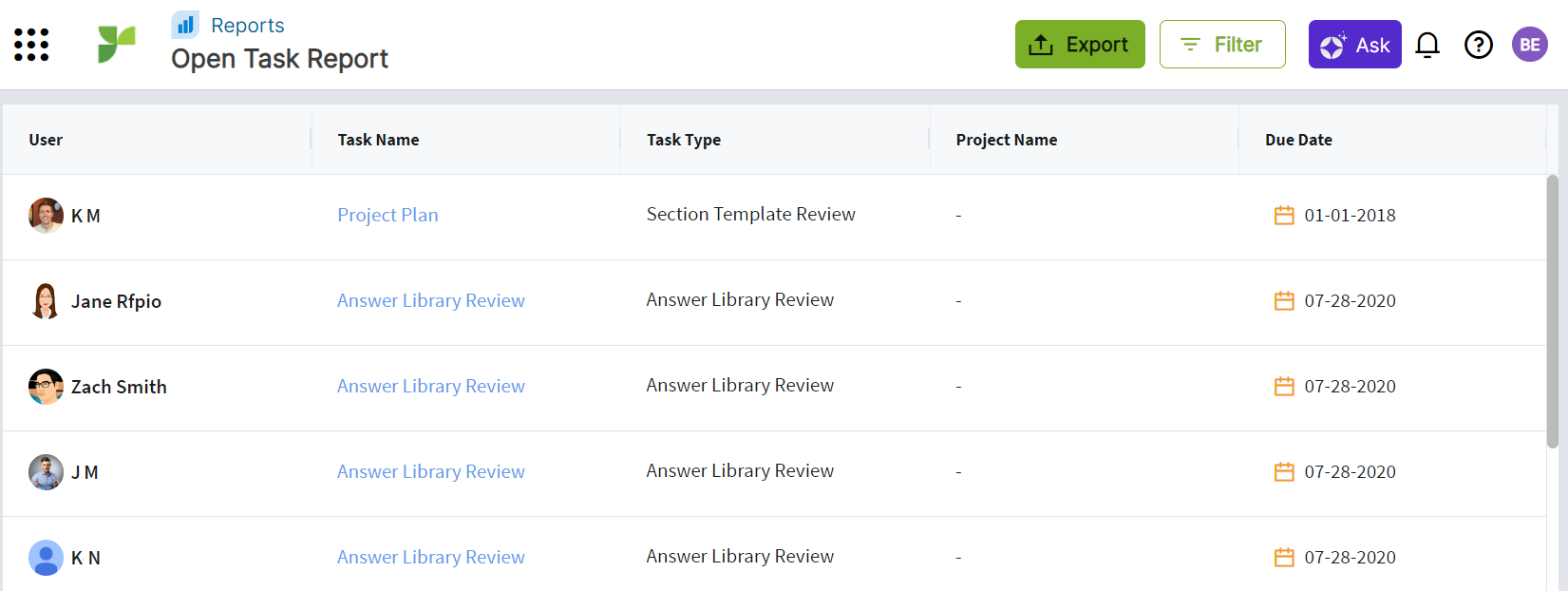Image resolution: width=1568 pixels, height=591 pixels.
Task: Open the notifications bell
Action: (1427, 45)
